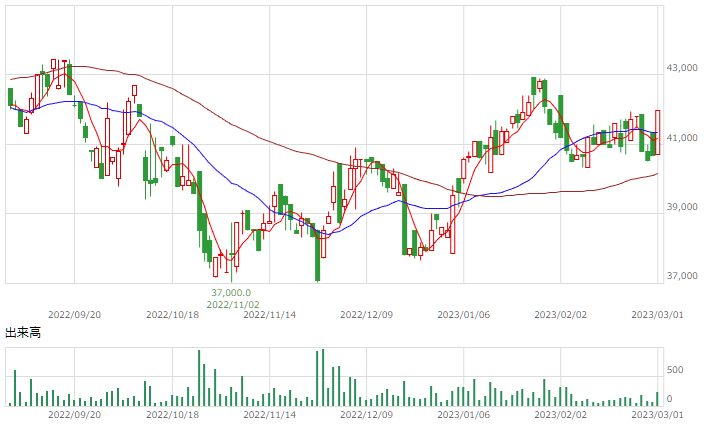
Task: Click the 500 volume axis label
Action: point(675,370)
